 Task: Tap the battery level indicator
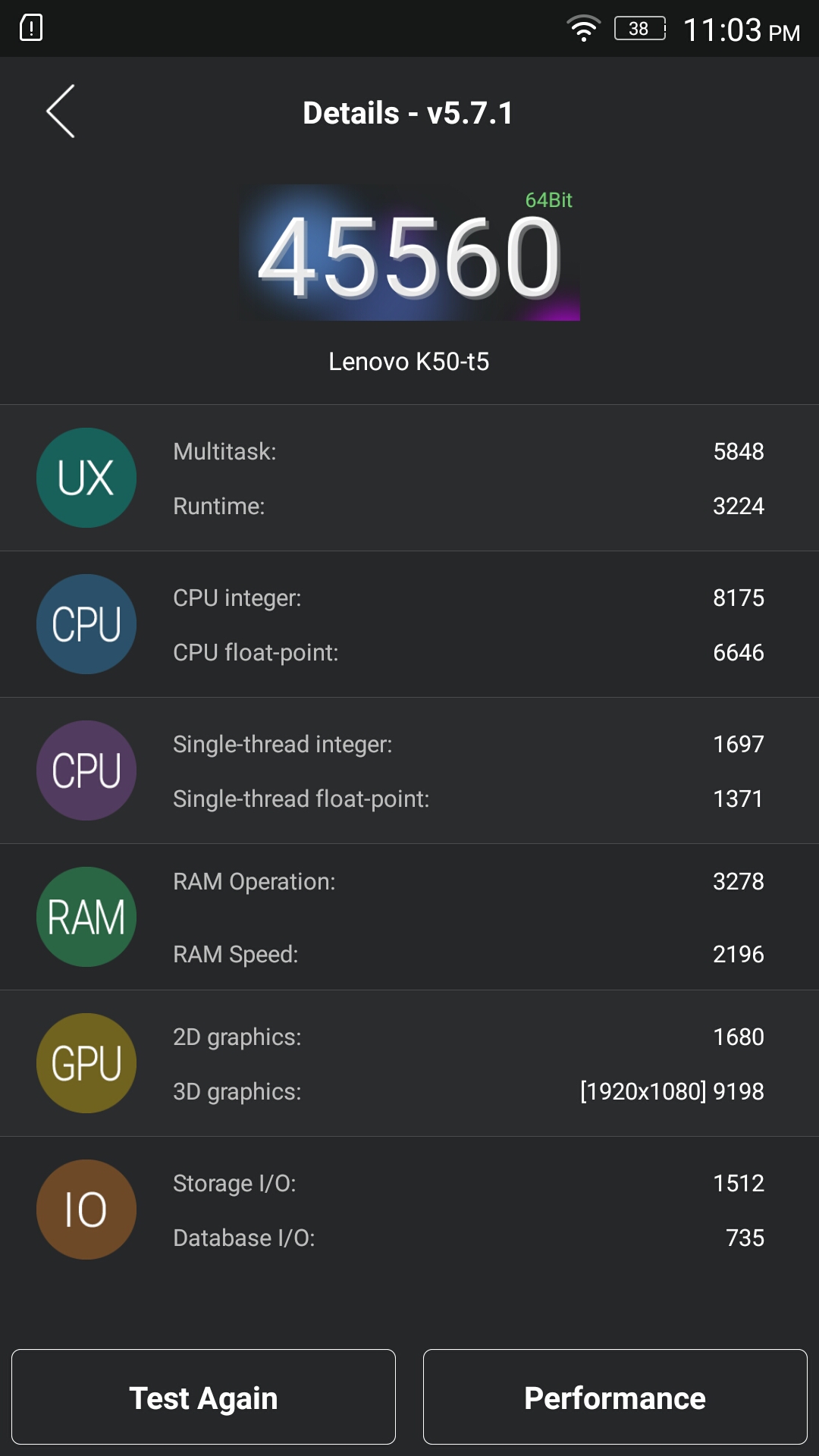[639, 29]
